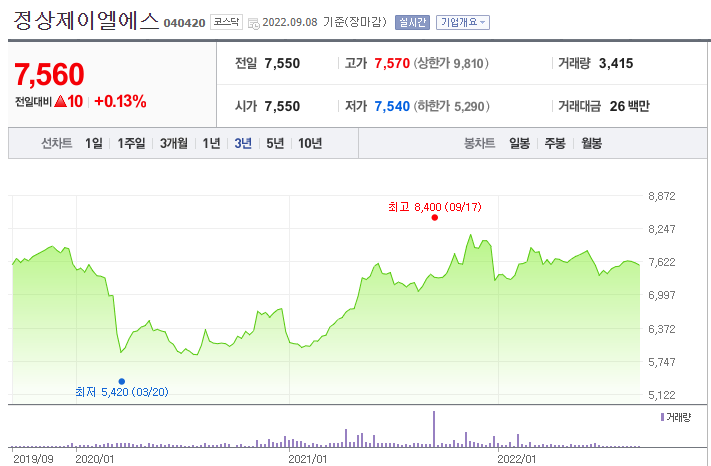Switch chart to 1년 range
Image resolution: width=711 pixels, height=466 pixels.
[x=211, y=143]
